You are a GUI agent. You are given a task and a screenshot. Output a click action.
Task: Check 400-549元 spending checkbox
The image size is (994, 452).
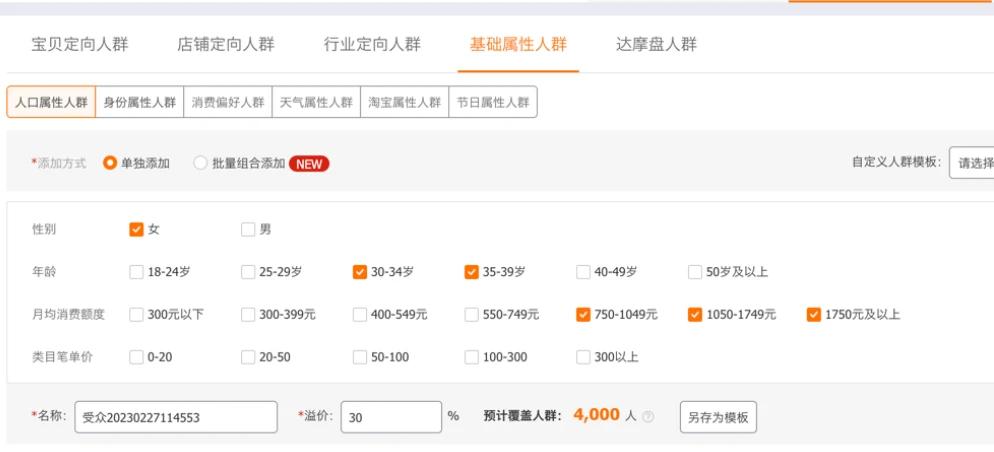point(359,314)
